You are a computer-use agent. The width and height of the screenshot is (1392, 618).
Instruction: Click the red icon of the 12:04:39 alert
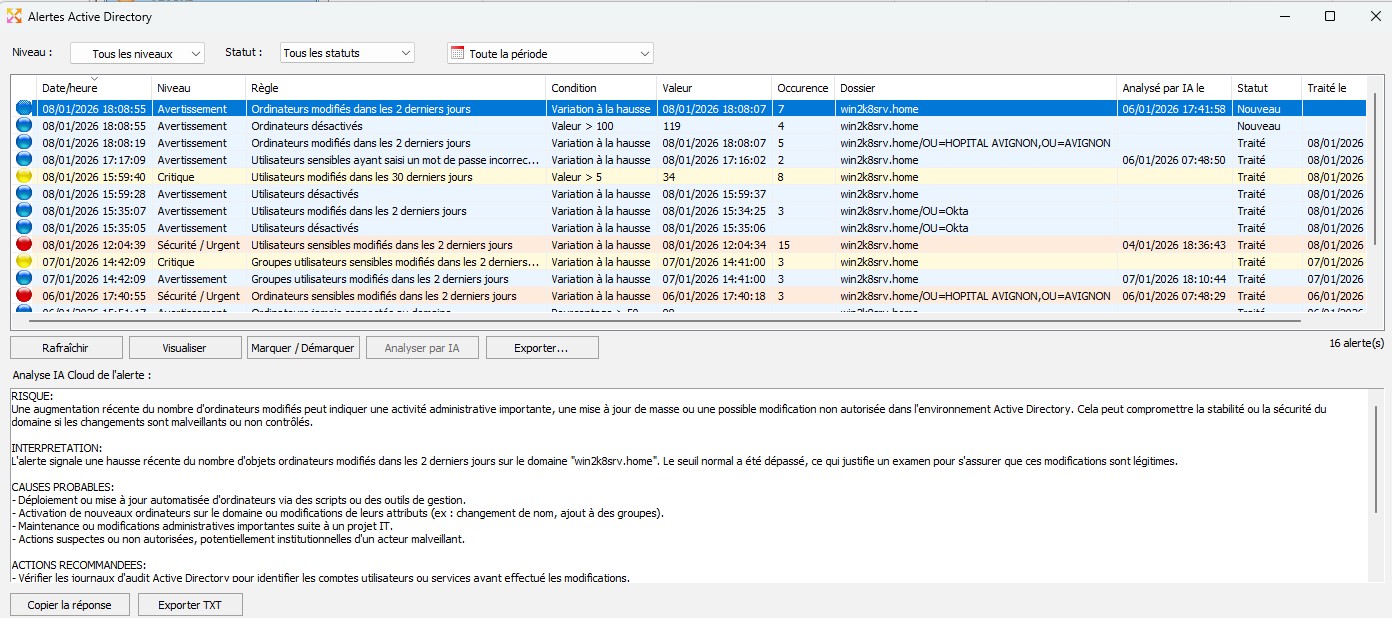tap(24, 245)
